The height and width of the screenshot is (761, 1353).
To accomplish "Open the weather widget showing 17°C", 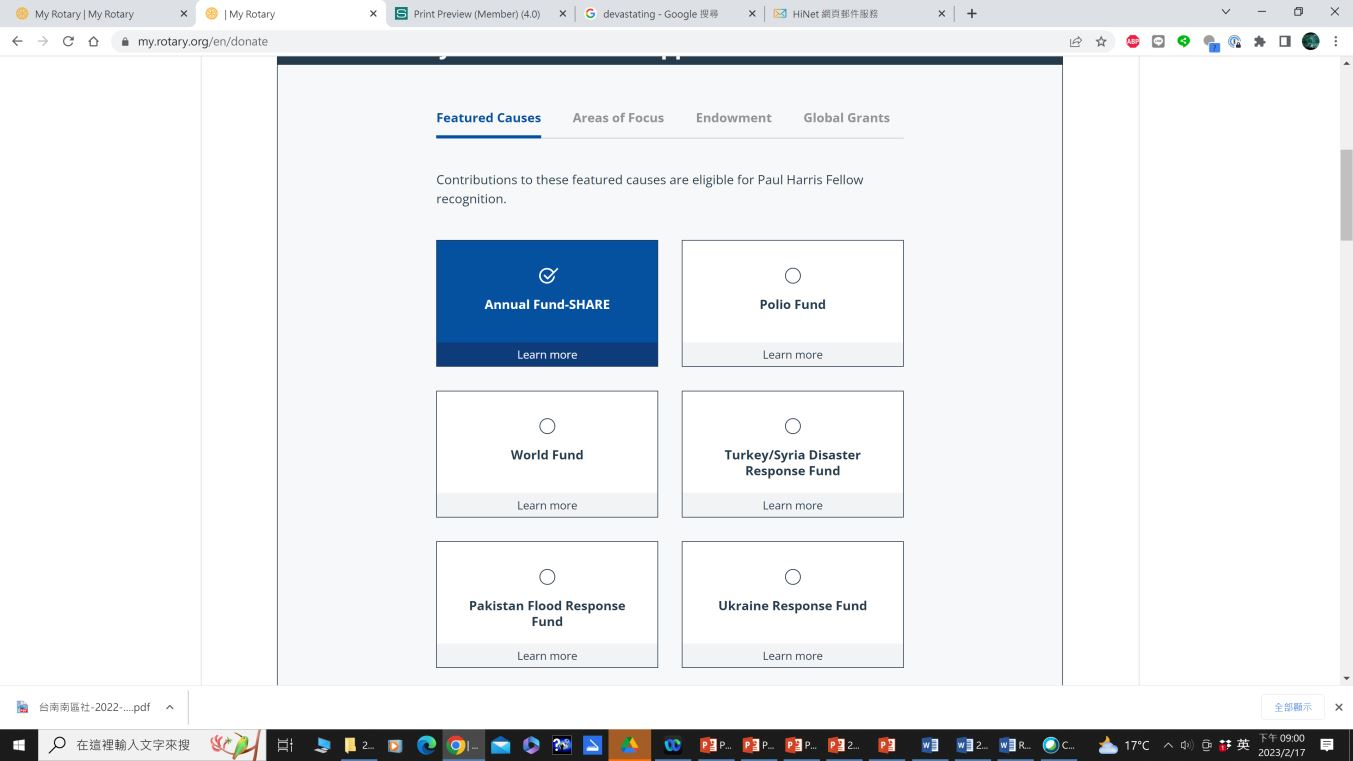I will tap(1124, 745).
